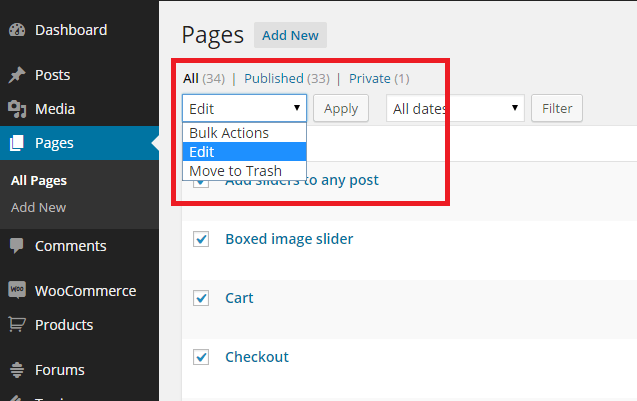The height and width of the screenshot is (401, 637).
Task: Select Pages in the sidebar
Action: (x=54, y=143)
